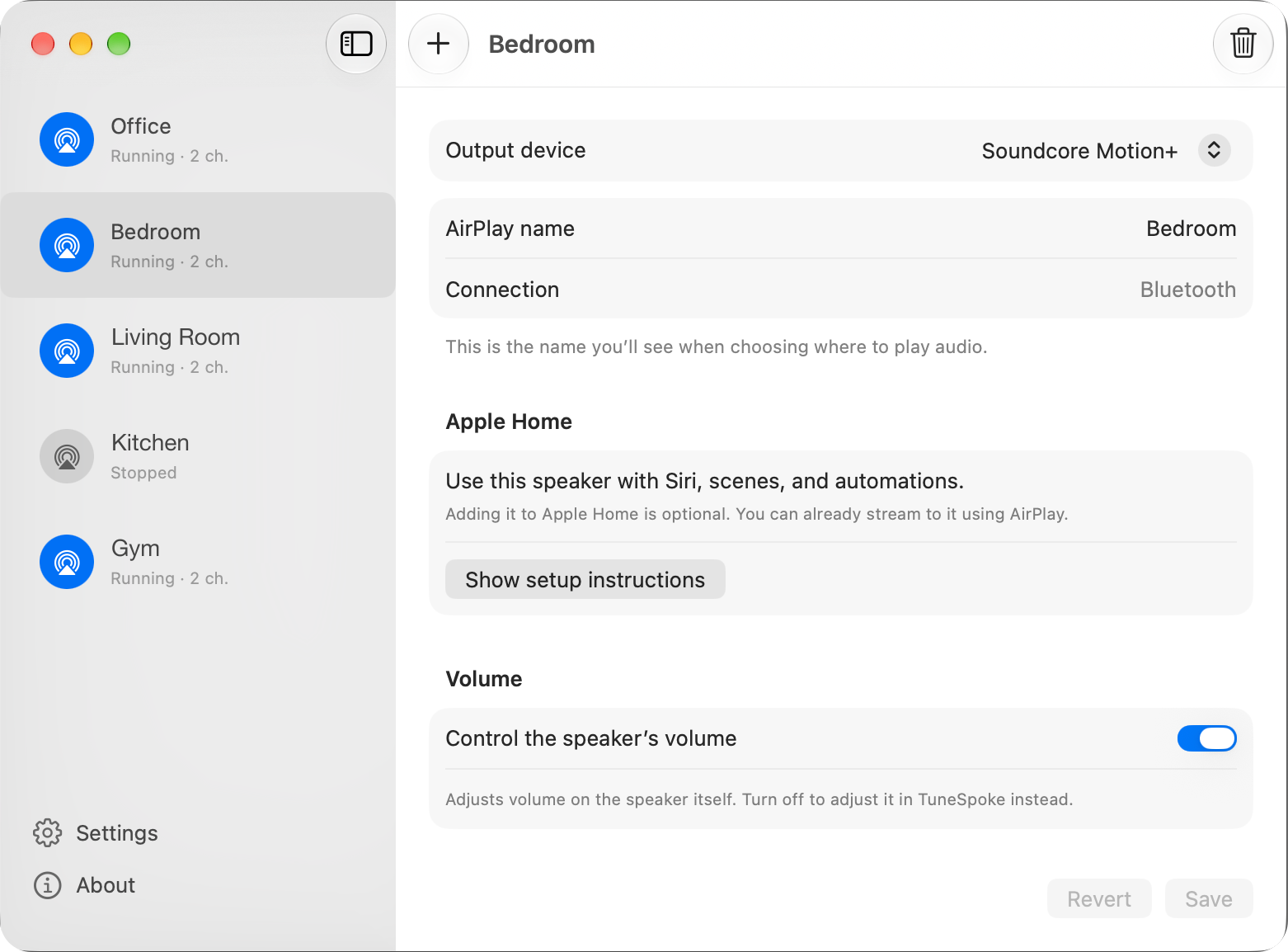Image resolution: width=1288 pixels, height=952 pixels.
Task: Select Living Room in the speaker list
Action: (x=198, y=351)
